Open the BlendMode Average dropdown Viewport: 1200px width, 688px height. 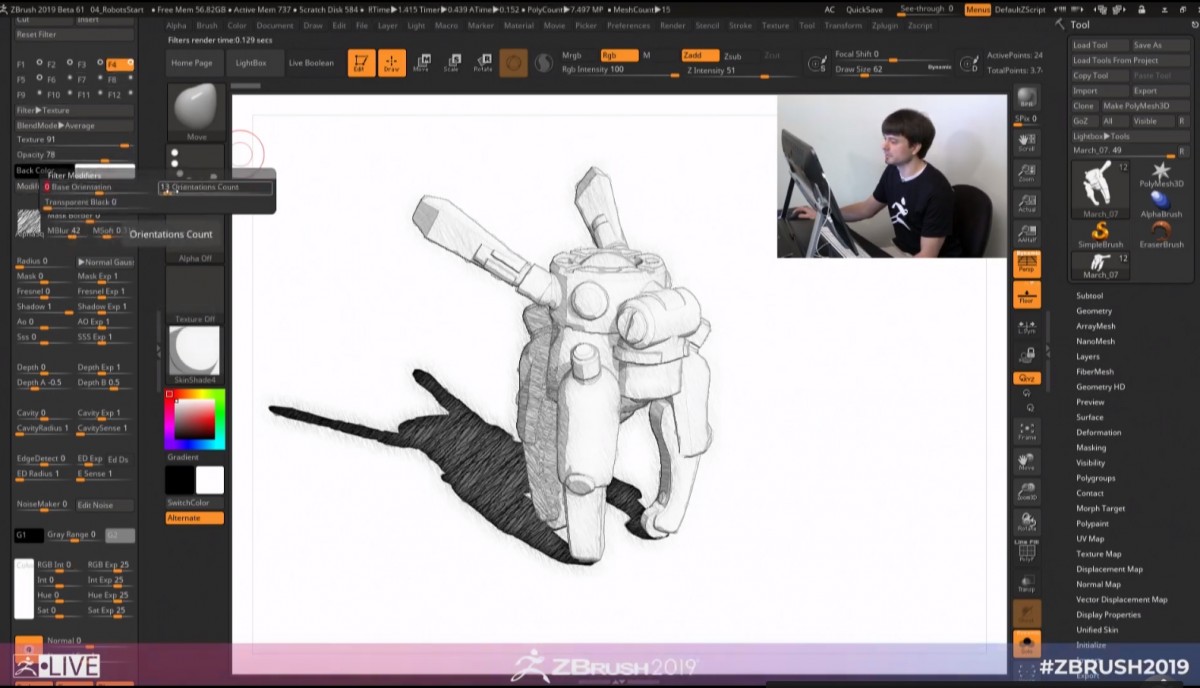pos(73,125)
